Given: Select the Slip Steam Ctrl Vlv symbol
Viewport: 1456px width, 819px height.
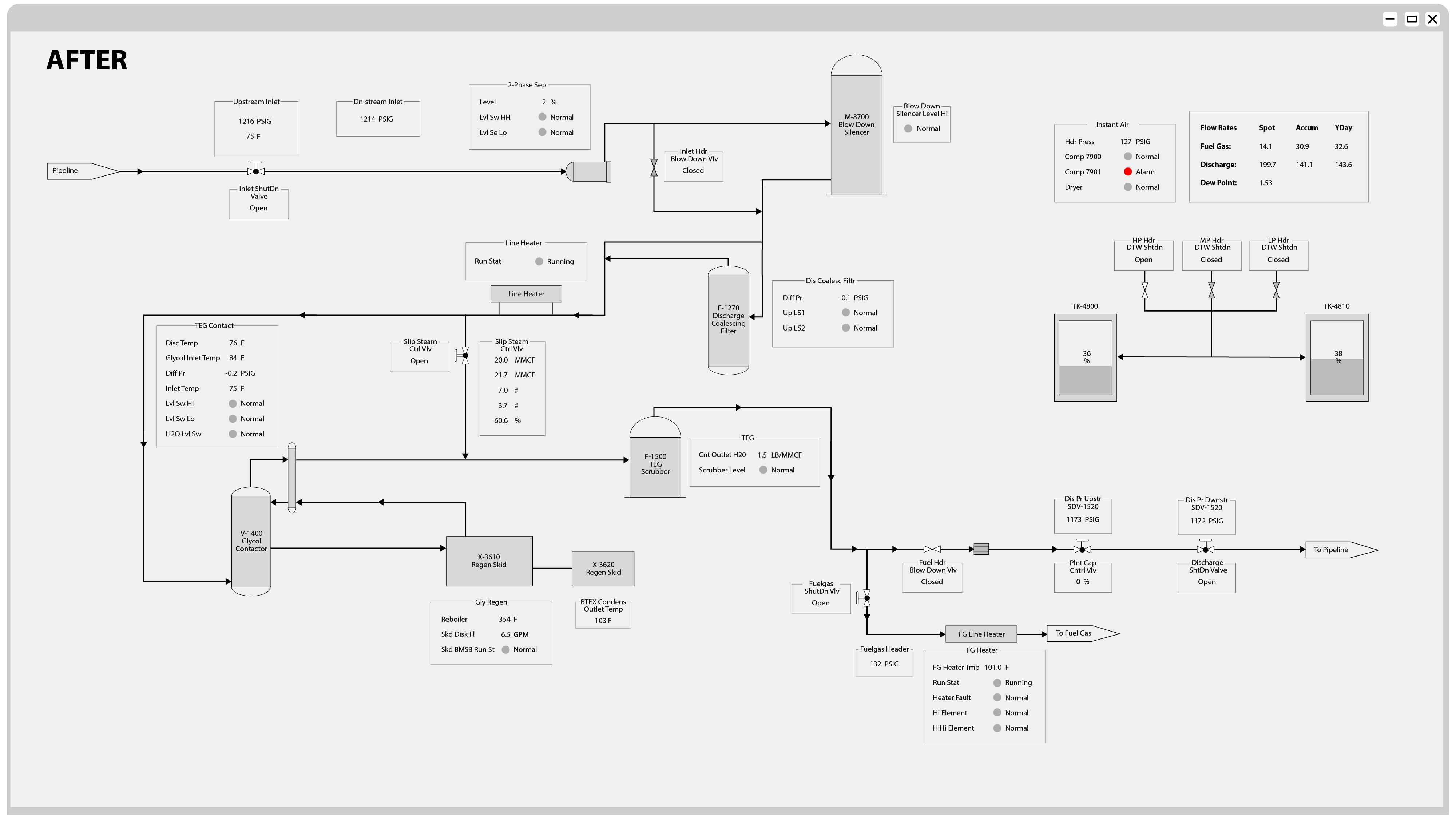Looking at the screenshot, I should click(465, 356).
